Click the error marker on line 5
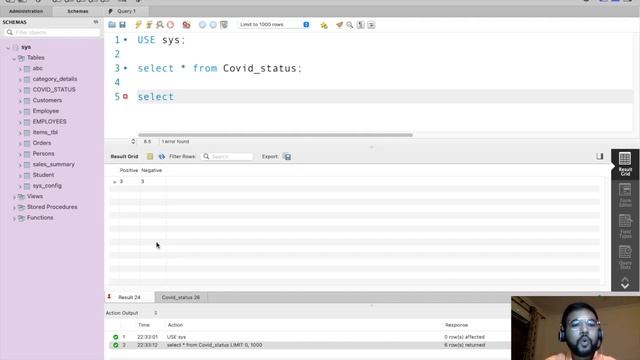This screenshot has height=360, width=640. [x=125, y=96]
